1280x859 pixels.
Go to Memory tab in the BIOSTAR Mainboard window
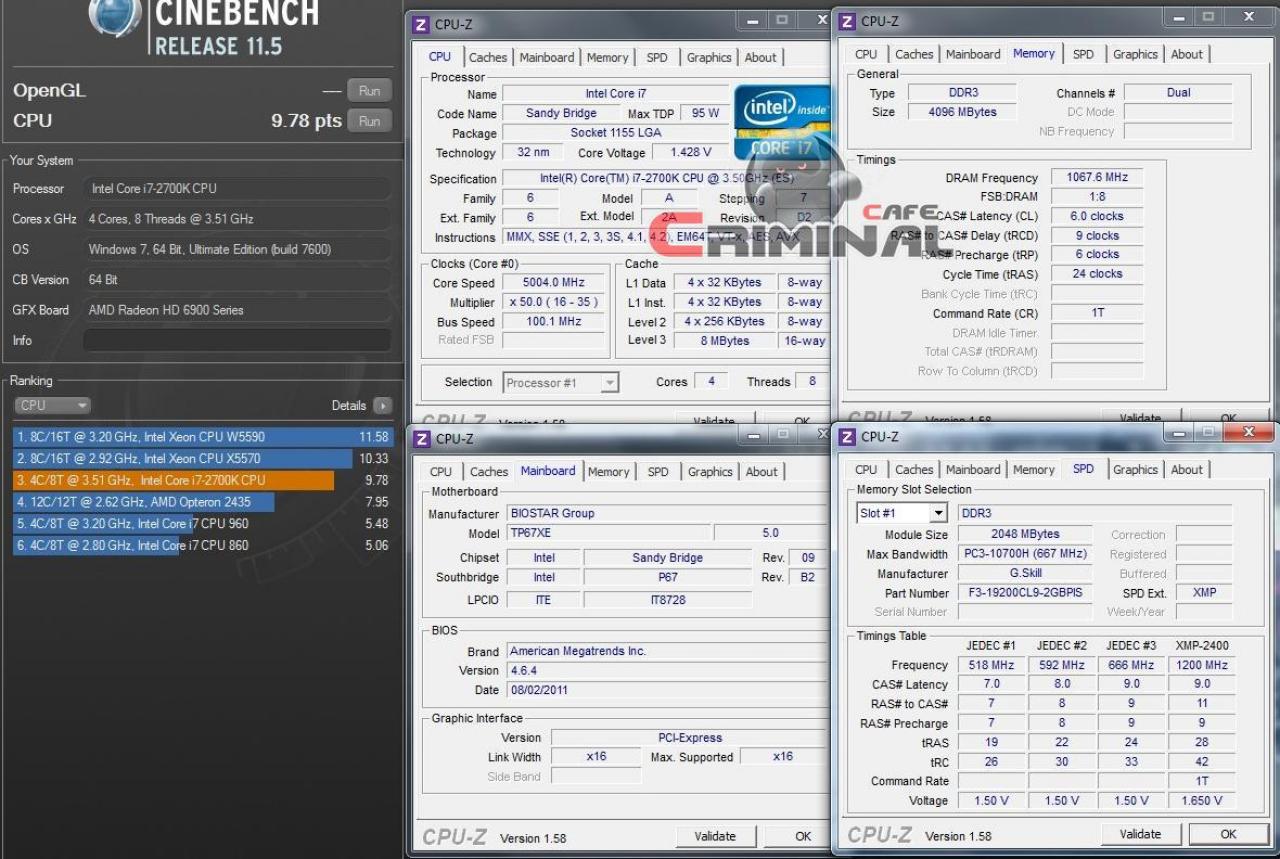pyautogui.click(x=609, y=472)
